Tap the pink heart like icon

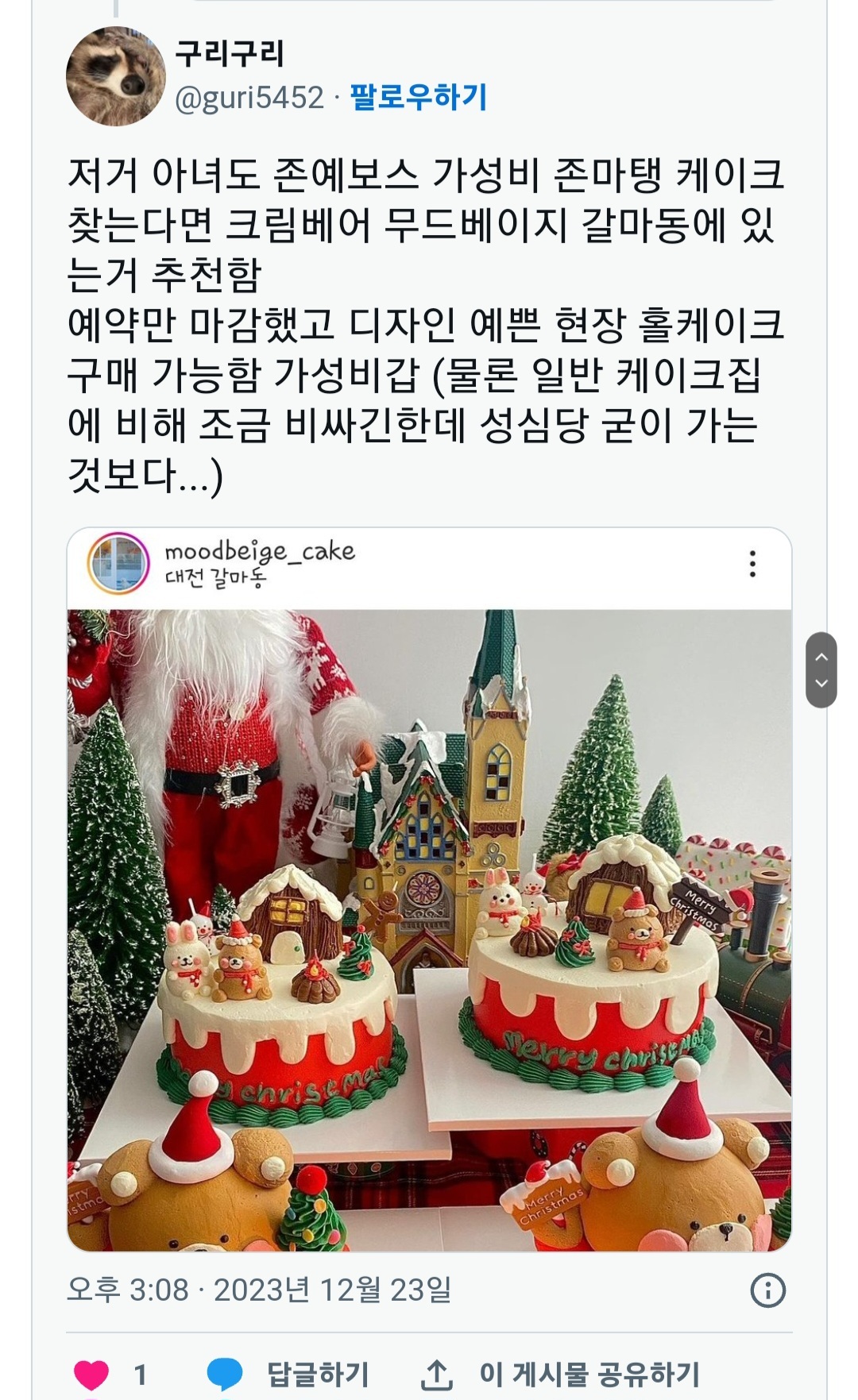91,1375
